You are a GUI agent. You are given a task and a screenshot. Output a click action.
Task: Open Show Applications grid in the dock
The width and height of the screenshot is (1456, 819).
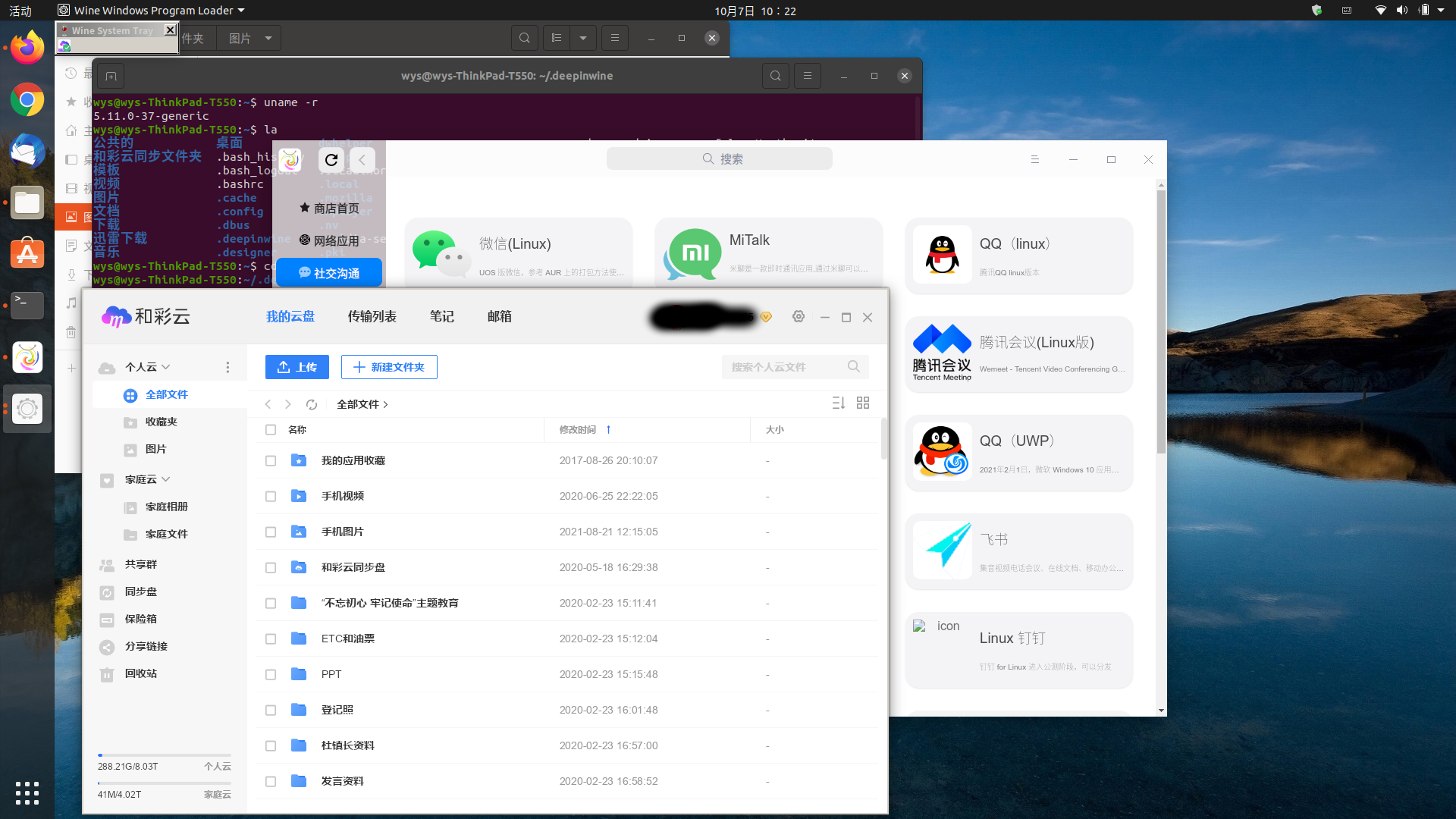(27, 792)
